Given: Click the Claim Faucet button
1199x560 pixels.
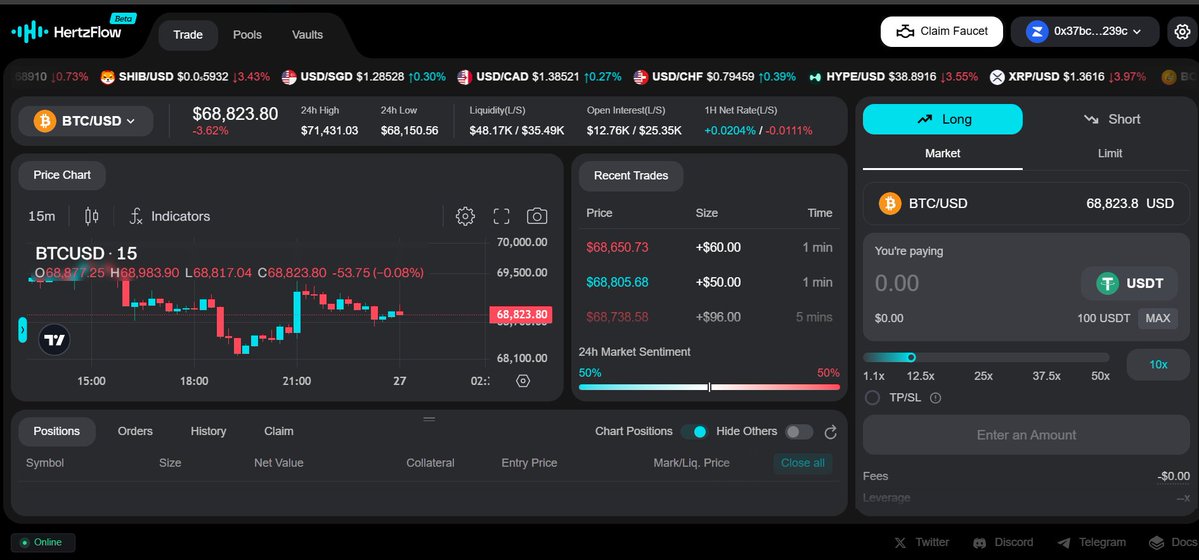Looking at the screenshot, I should [941, 31].
